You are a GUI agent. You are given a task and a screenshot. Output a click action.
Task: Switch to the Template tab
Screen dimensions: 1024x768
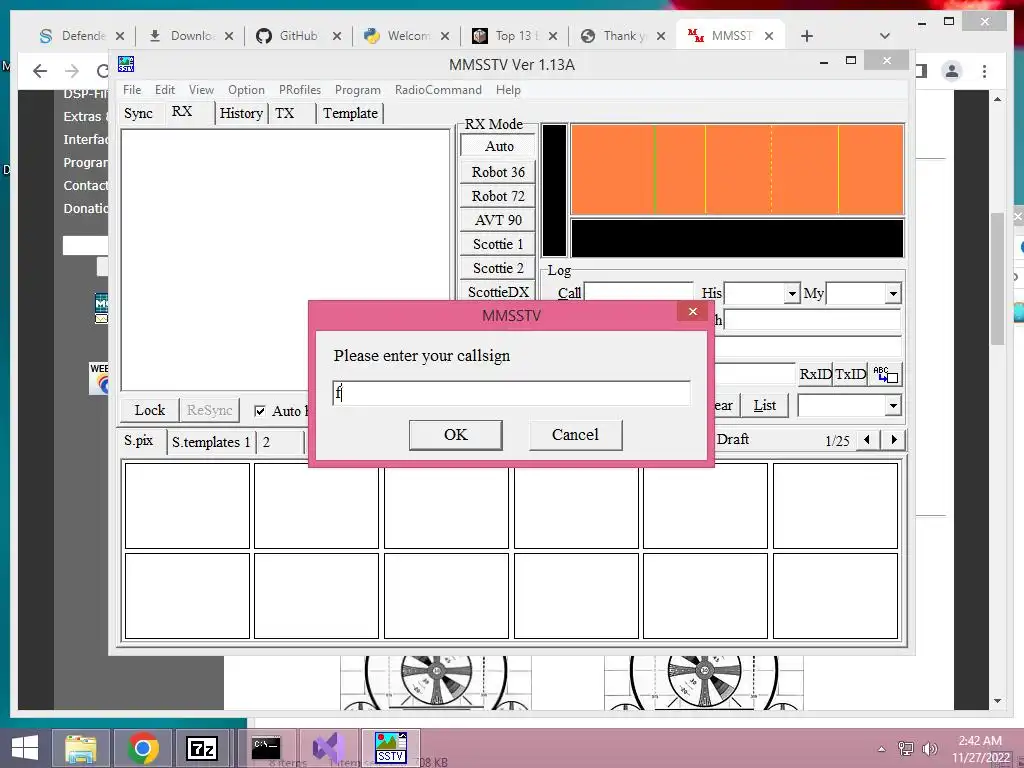point(350,114)
